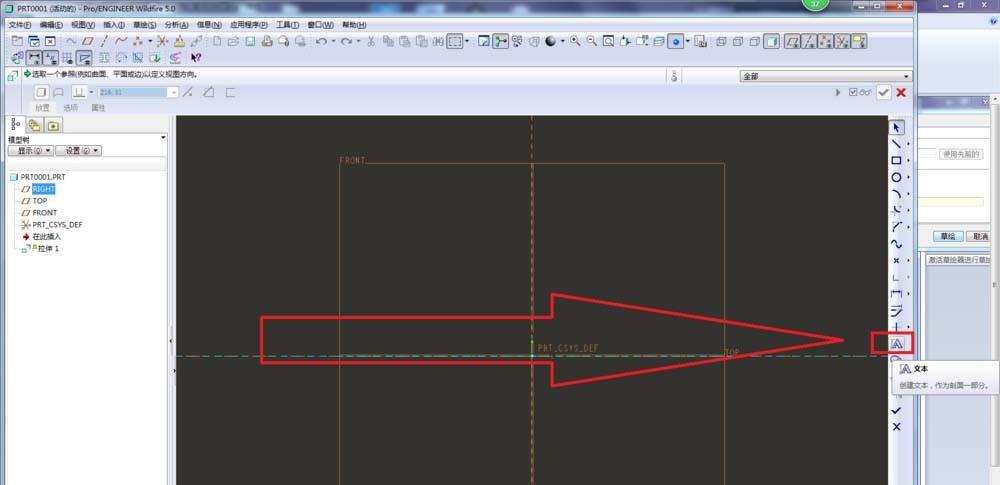Open the 草绘(S) menu

pos(144,24)
